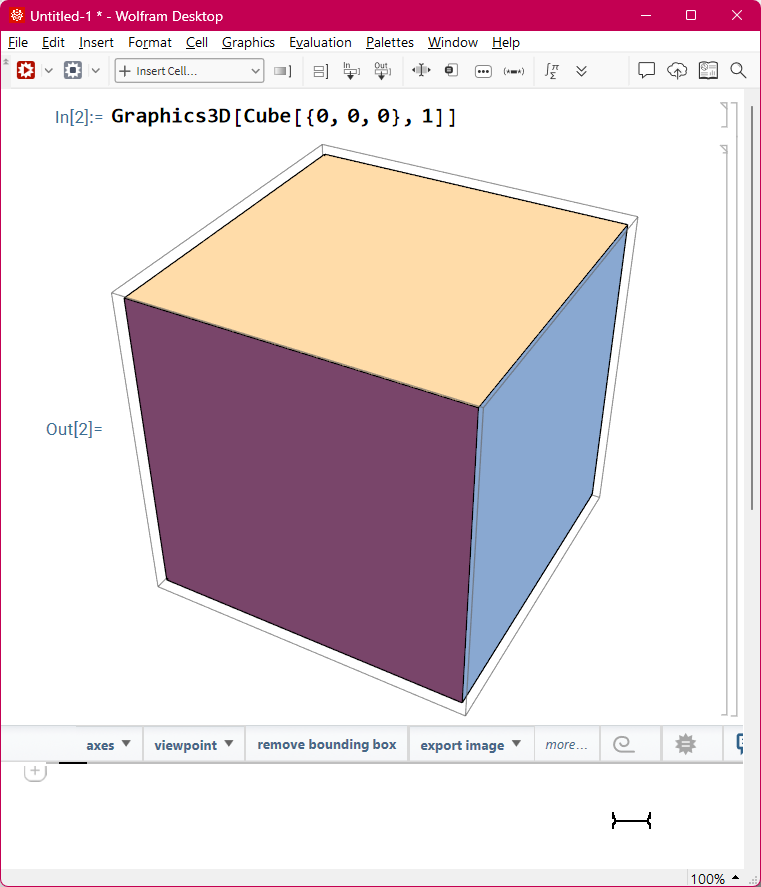Click the magnifying glass search icon
Viewport: 761px width, 887px height.
pyautogui.click(x=738, y=70)
